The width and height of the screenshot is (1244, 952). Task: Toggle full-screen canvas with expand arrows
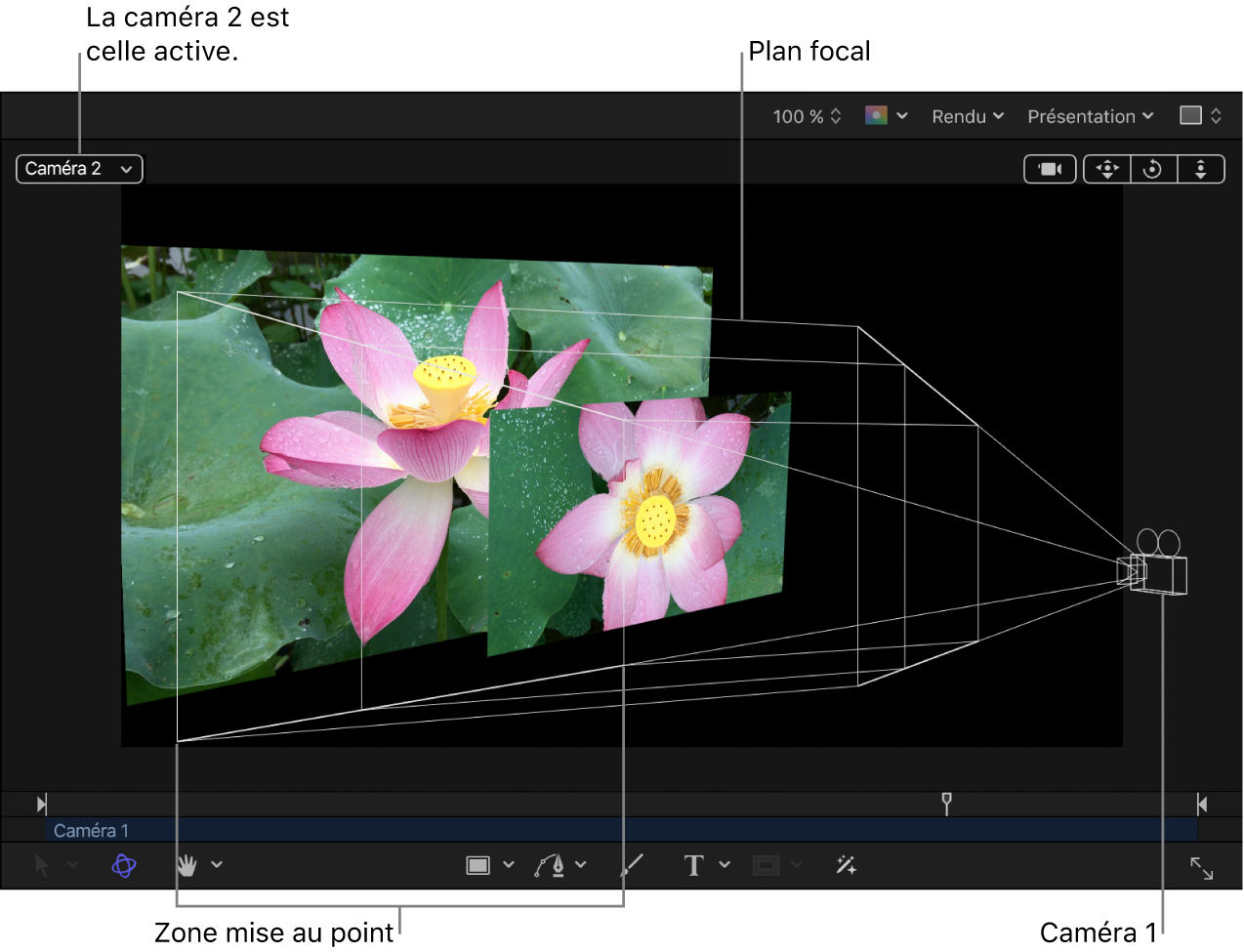pos(1201,868)
